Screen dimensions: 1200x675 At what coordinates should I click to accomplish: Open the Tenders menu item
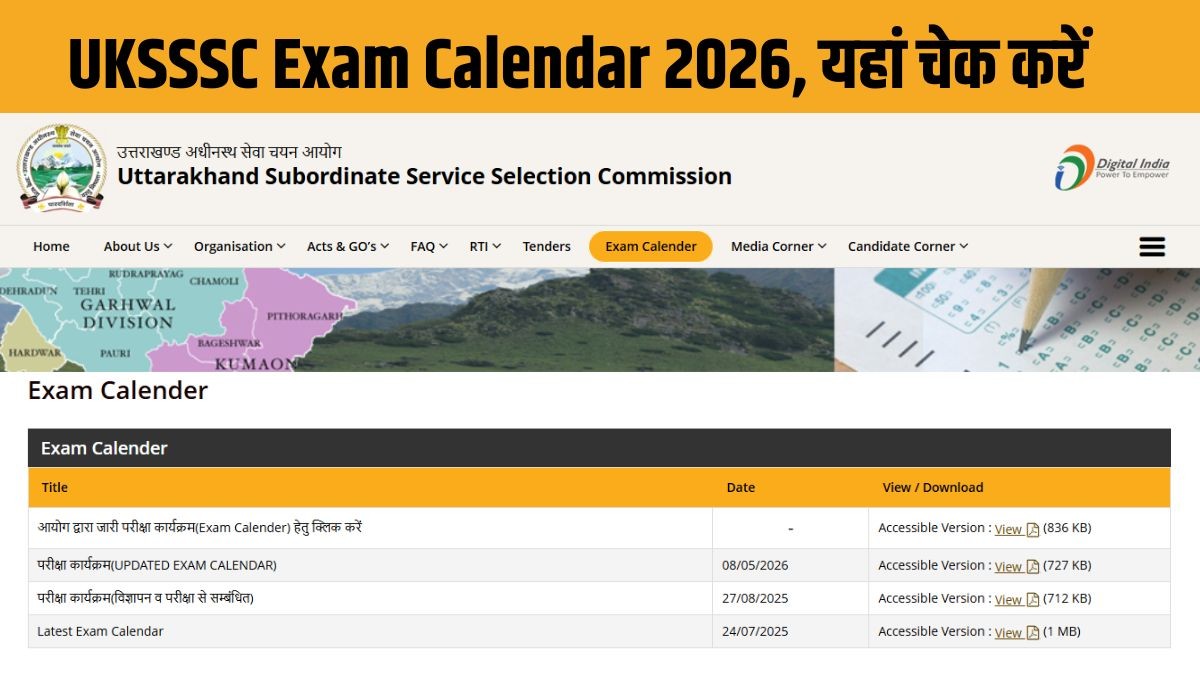click(547, 246)
